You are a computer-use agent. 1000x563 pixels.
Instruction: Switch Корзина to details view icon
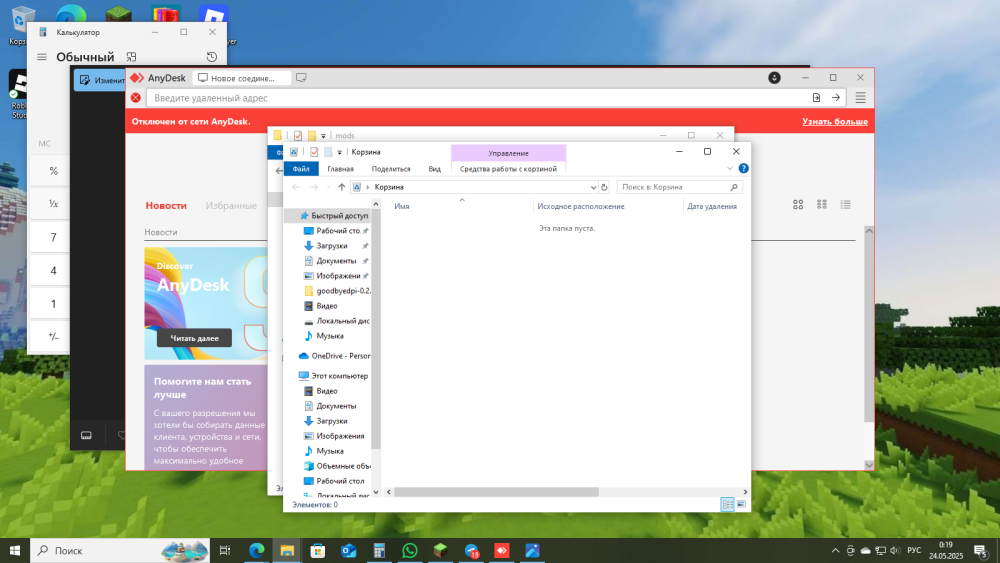(727, 504)
